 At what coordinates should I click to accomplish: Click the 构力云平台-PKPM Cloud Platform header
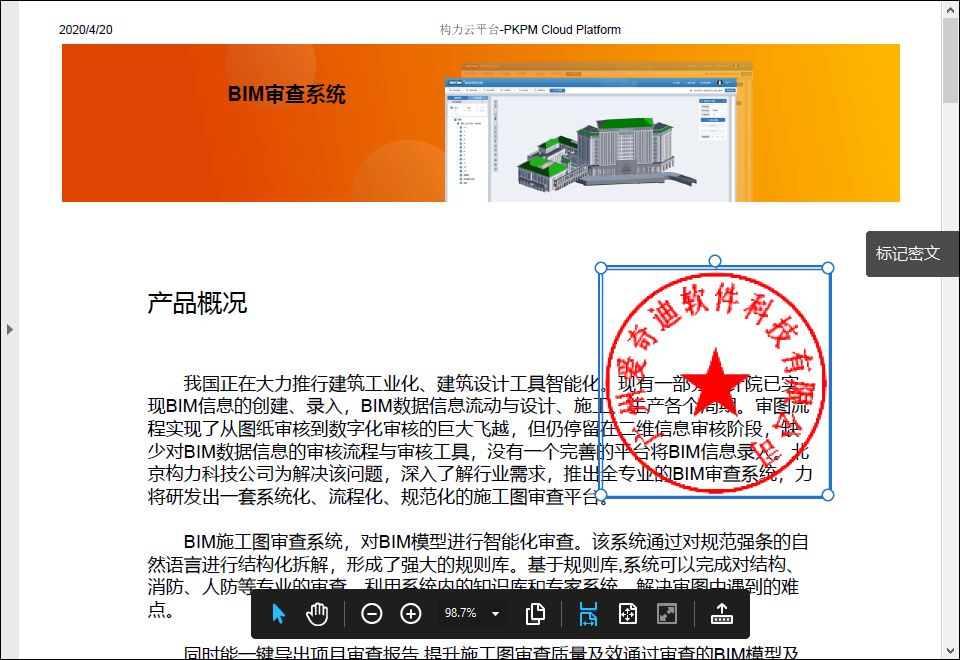[x=530, y=29]
